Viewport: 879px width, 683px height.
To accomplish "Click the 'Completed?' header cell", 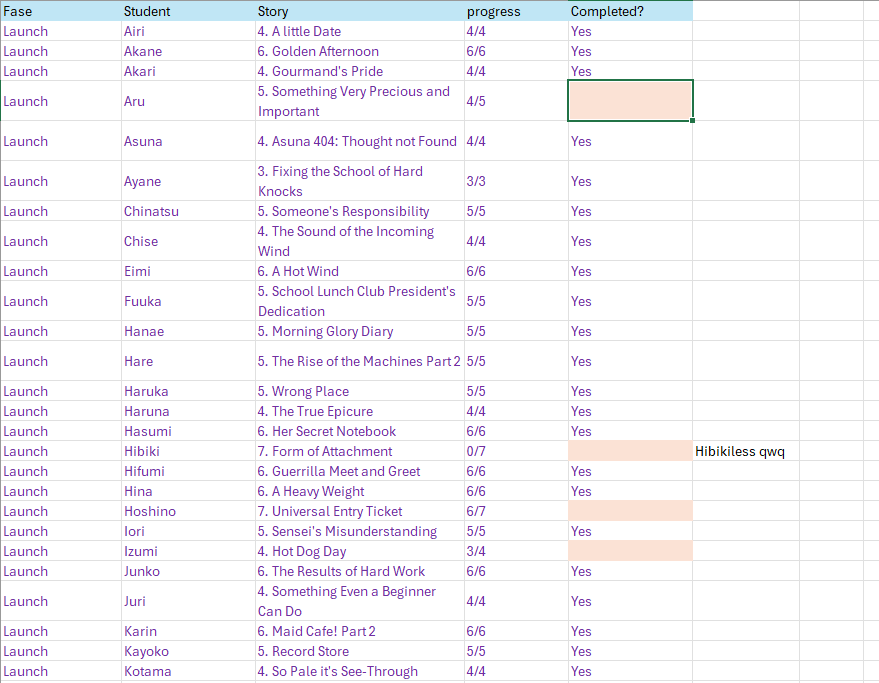I will pos(630,11).
